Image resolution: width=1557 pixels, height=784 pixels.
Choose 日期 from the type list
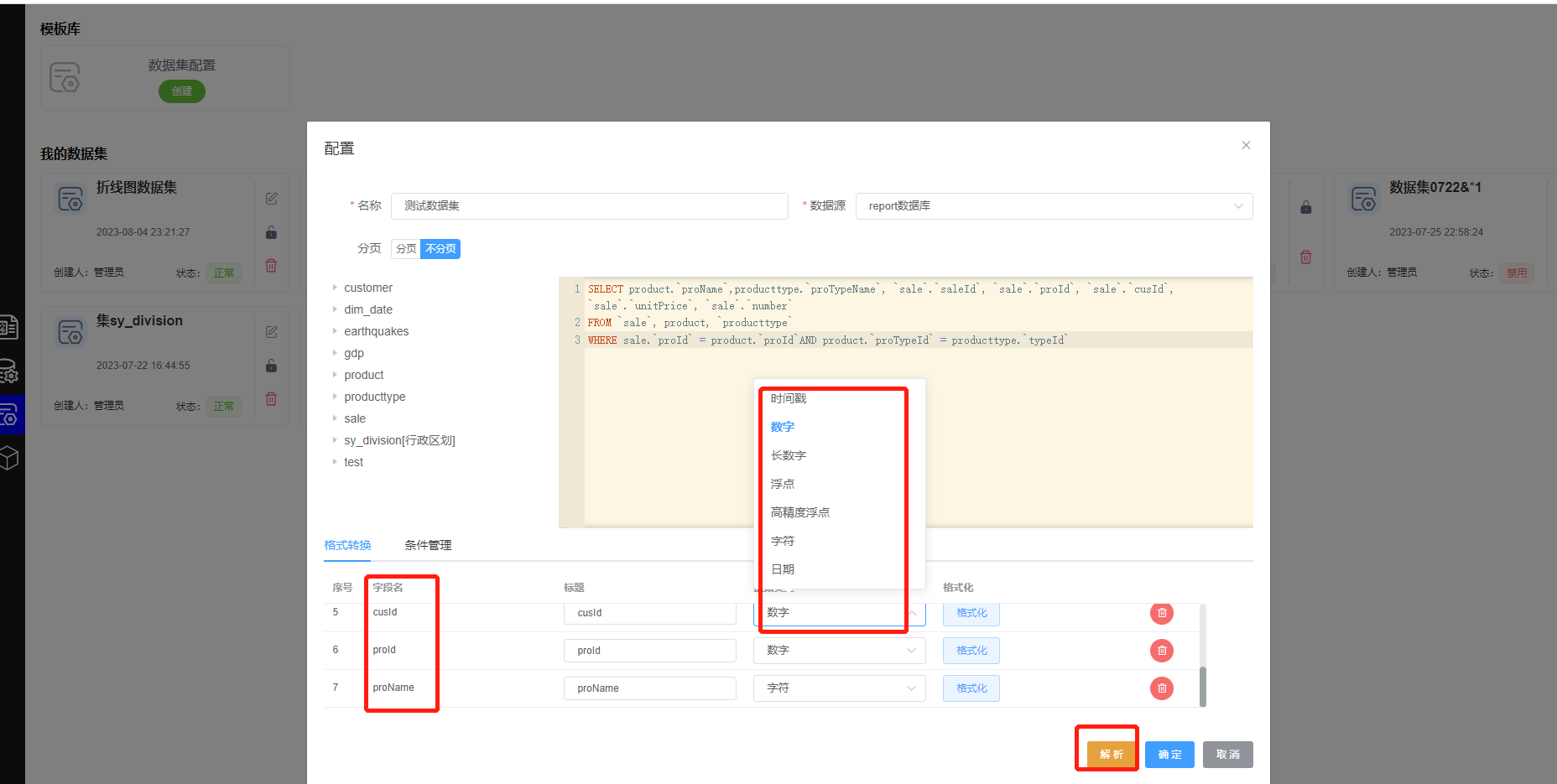coord(839,569)
